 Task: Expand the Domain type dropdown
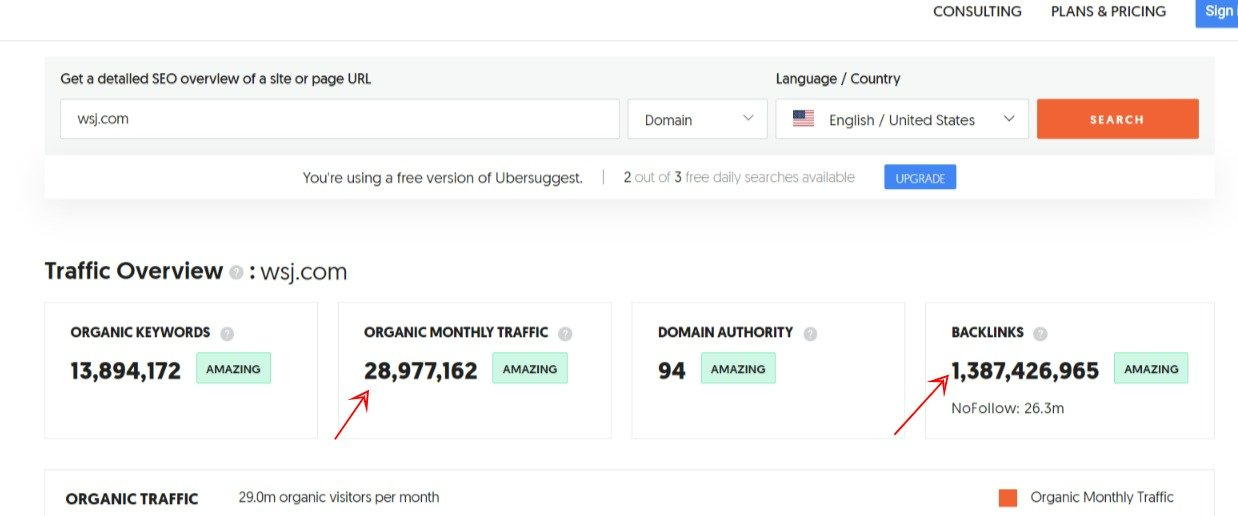tap(697, 119)
